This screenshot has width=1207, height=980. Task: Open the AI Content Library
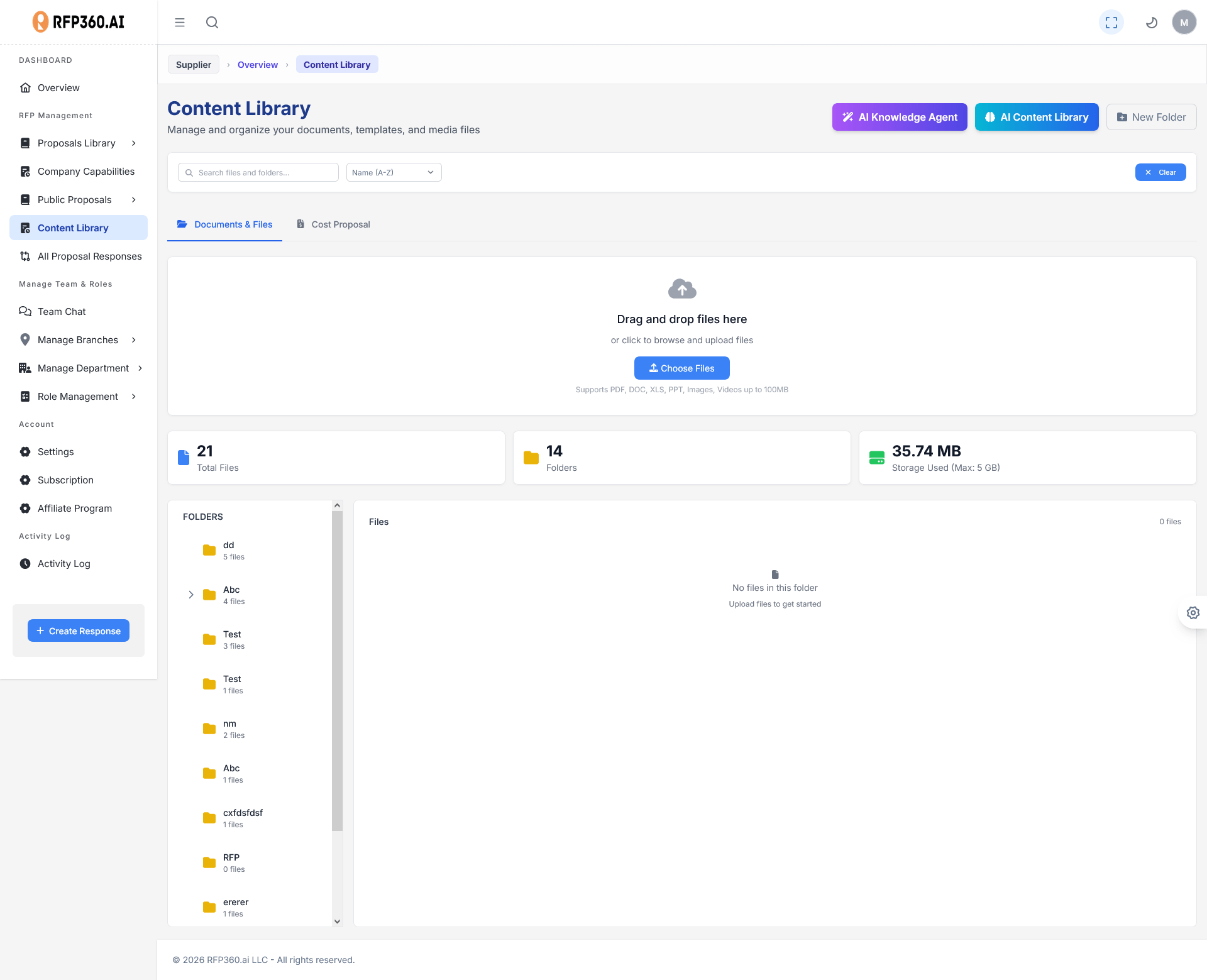click(1036, 117)
